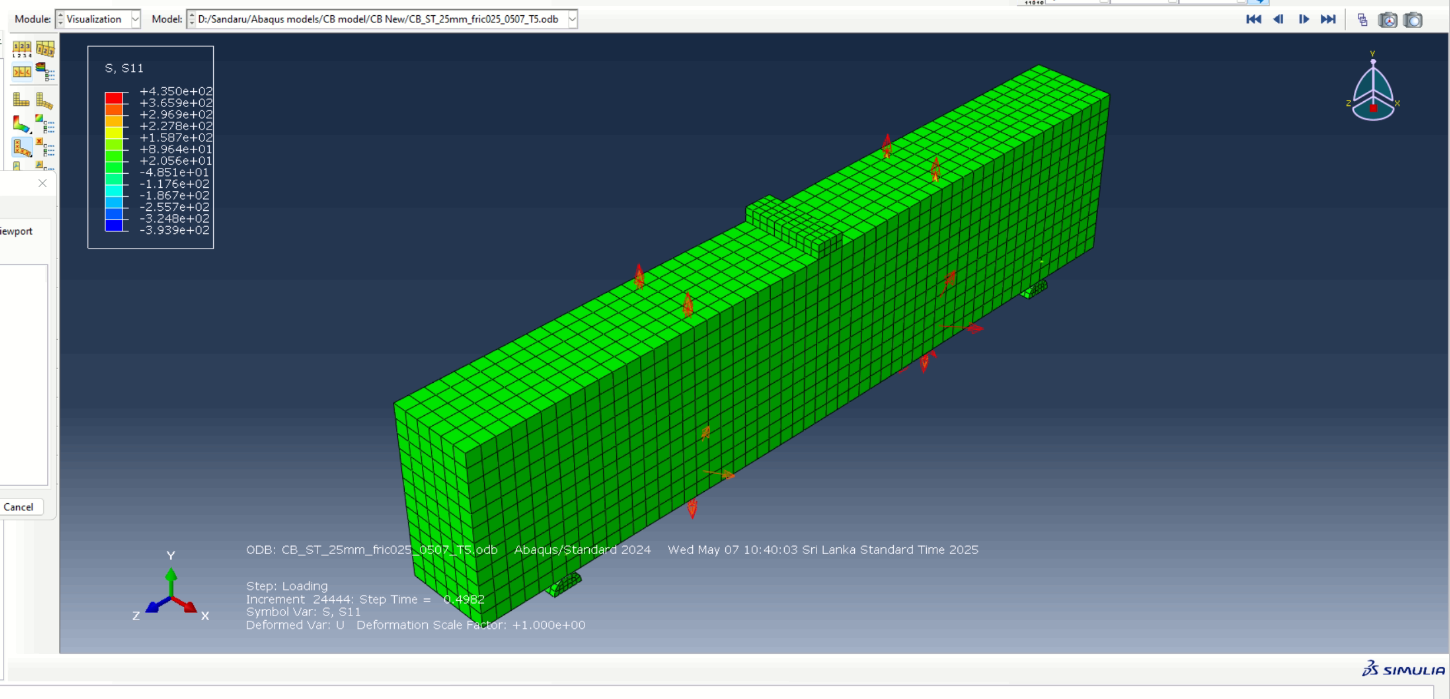Jump to the last frame
1450x699 pixels.
coord(1328,18)
